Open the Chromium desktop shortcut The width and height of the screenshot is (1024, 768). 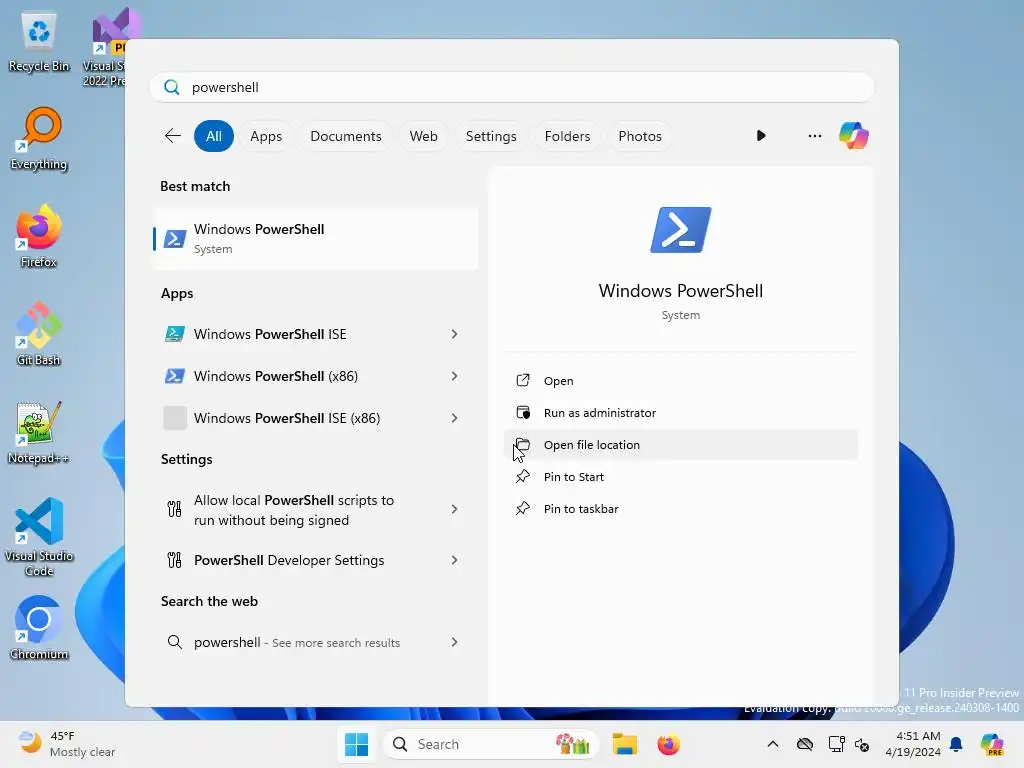[x=39, y=628]
